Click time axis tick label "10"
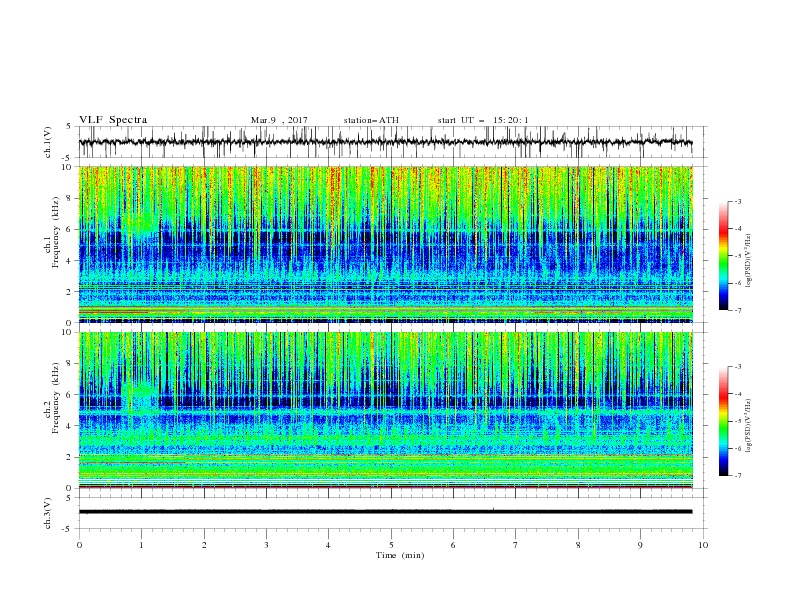The height and width of the screenshot is (612, 792). 703,545
